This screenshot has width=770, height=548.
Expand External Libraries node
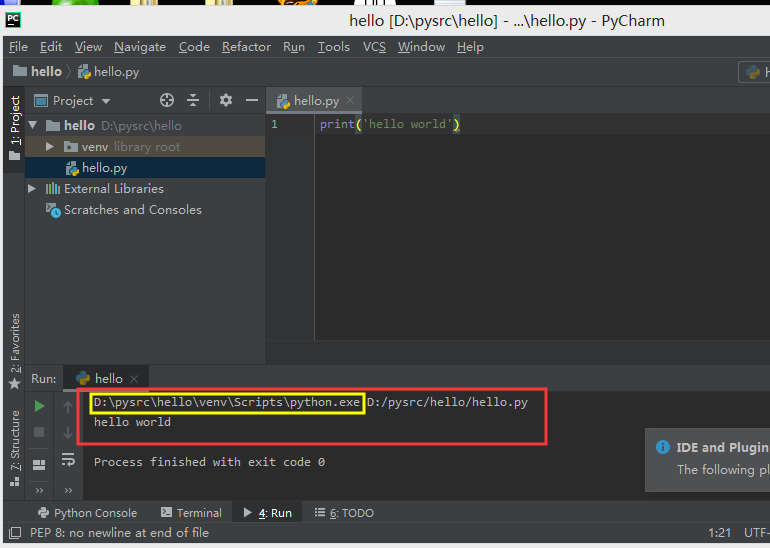point(33,189)
